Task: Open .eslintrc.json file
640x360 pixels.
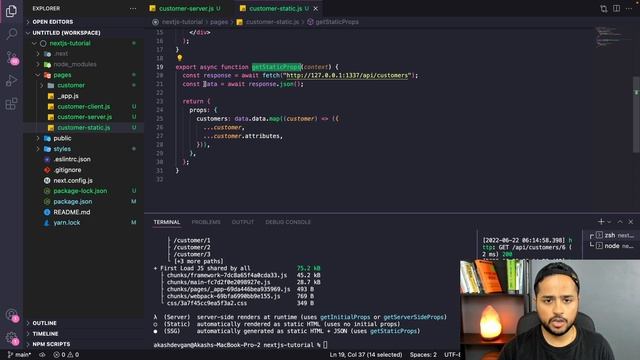Action: click(72, 159)
